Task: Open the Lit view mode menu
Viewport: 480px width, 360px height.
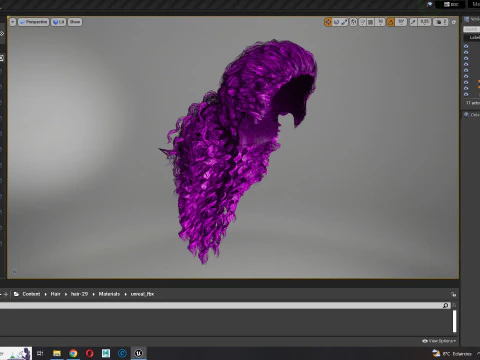Action: 58,22
